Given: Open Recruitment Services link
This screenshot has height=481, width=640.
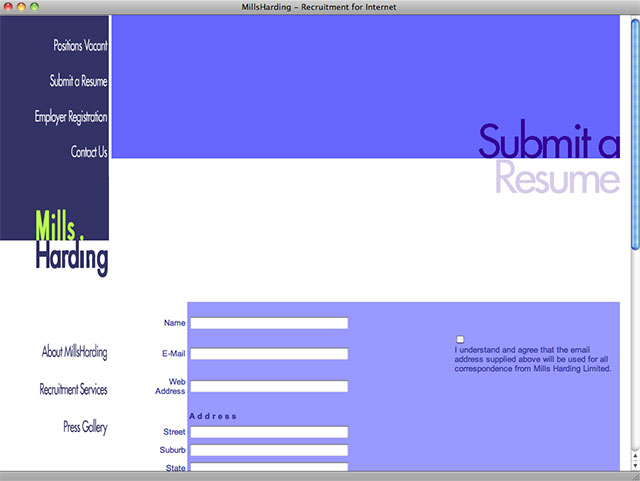Looking at the screenshot, I should click(x=73, y=389).
